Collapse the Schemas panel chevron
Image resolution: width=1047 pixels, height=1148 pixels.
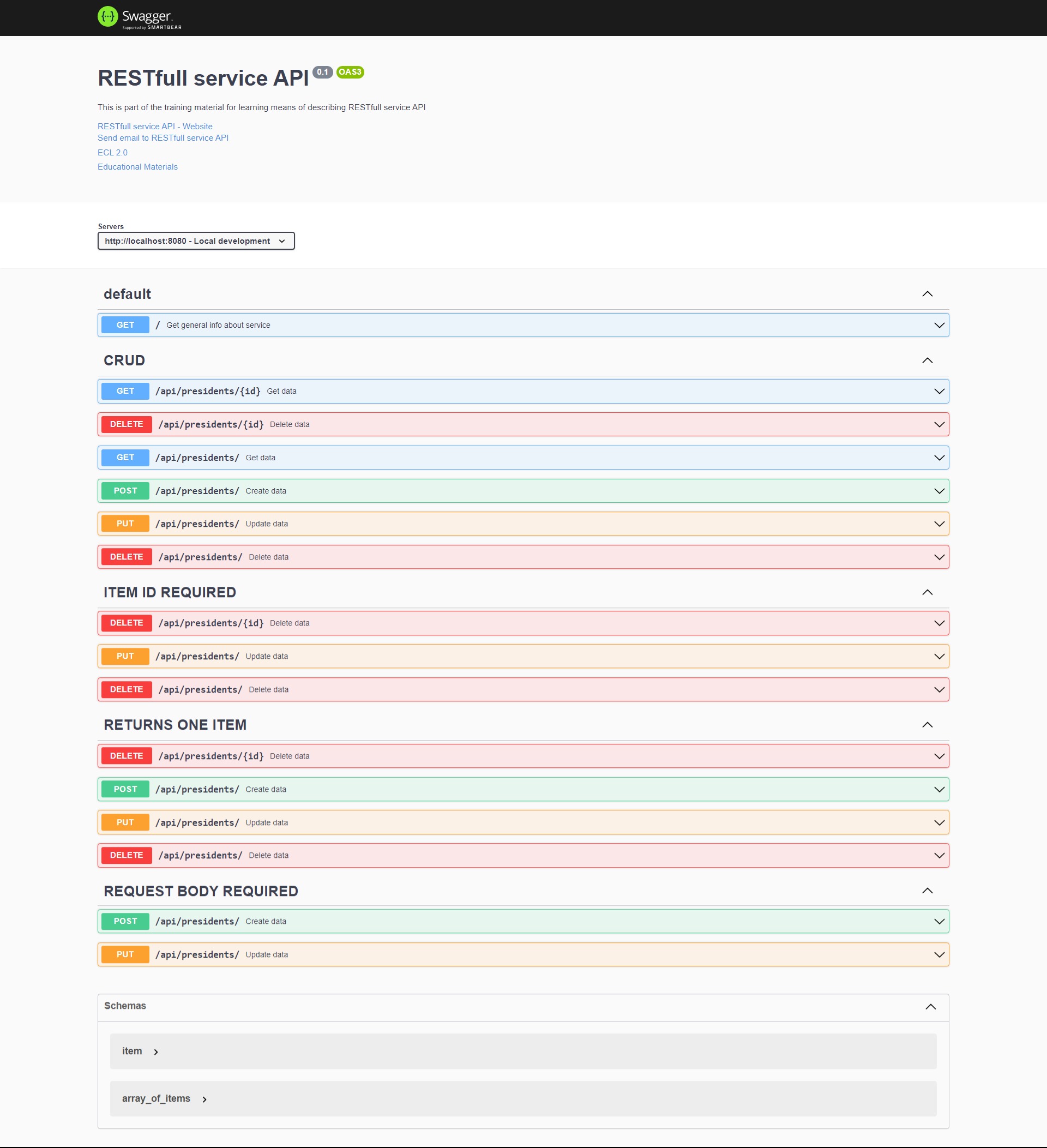pos(930,1006)
